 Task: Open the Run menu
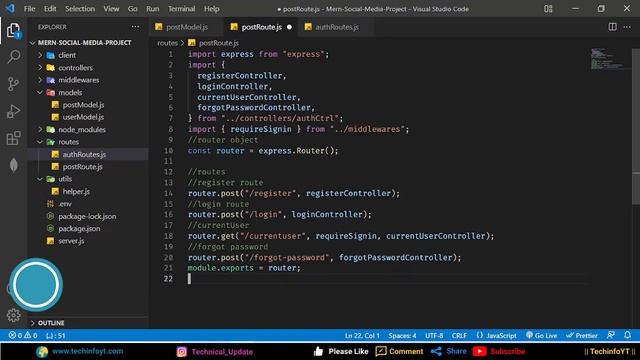pos(153,9)
